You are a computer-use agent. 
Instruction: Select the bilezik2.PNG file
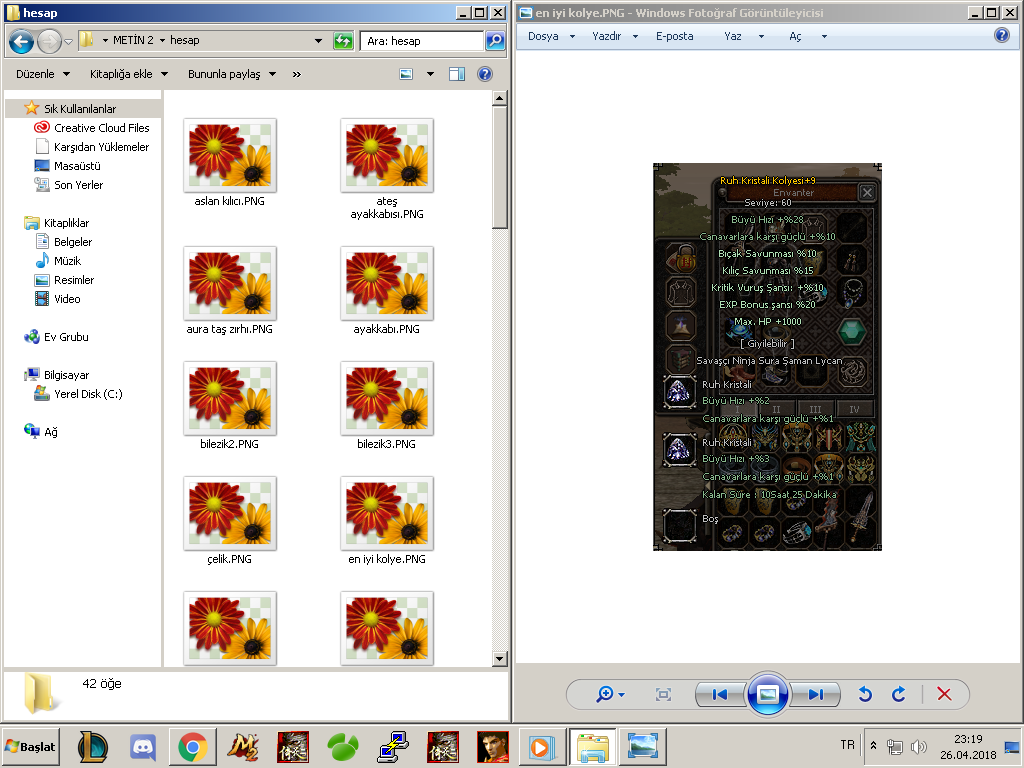[230, 398]
